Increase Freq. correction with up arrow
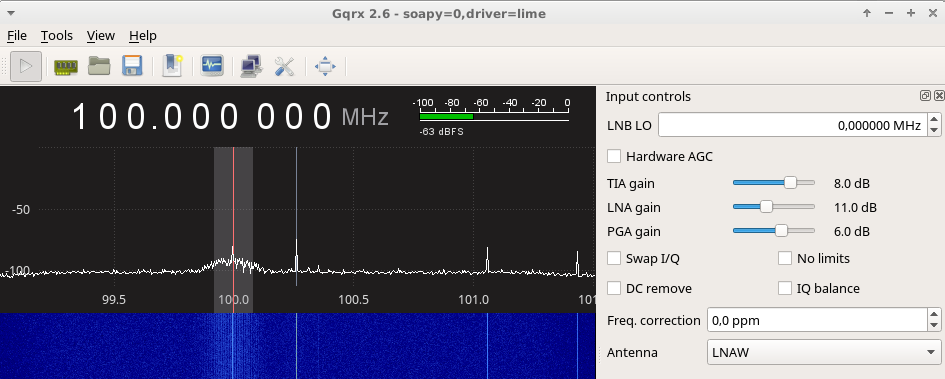 [x=934, y=315]
